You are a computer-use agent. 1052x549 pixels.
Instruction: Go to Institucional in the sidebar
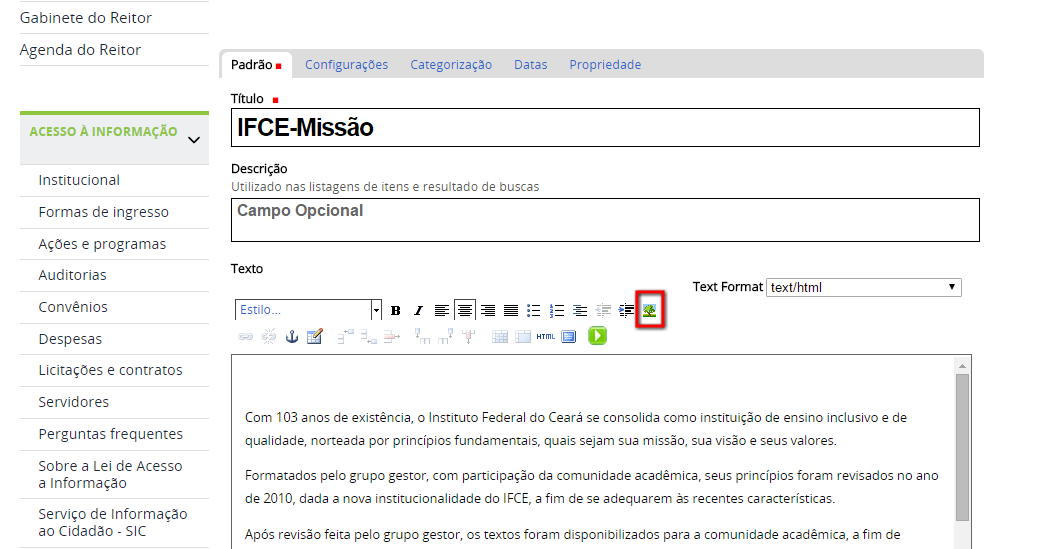[x=79, y=180]
